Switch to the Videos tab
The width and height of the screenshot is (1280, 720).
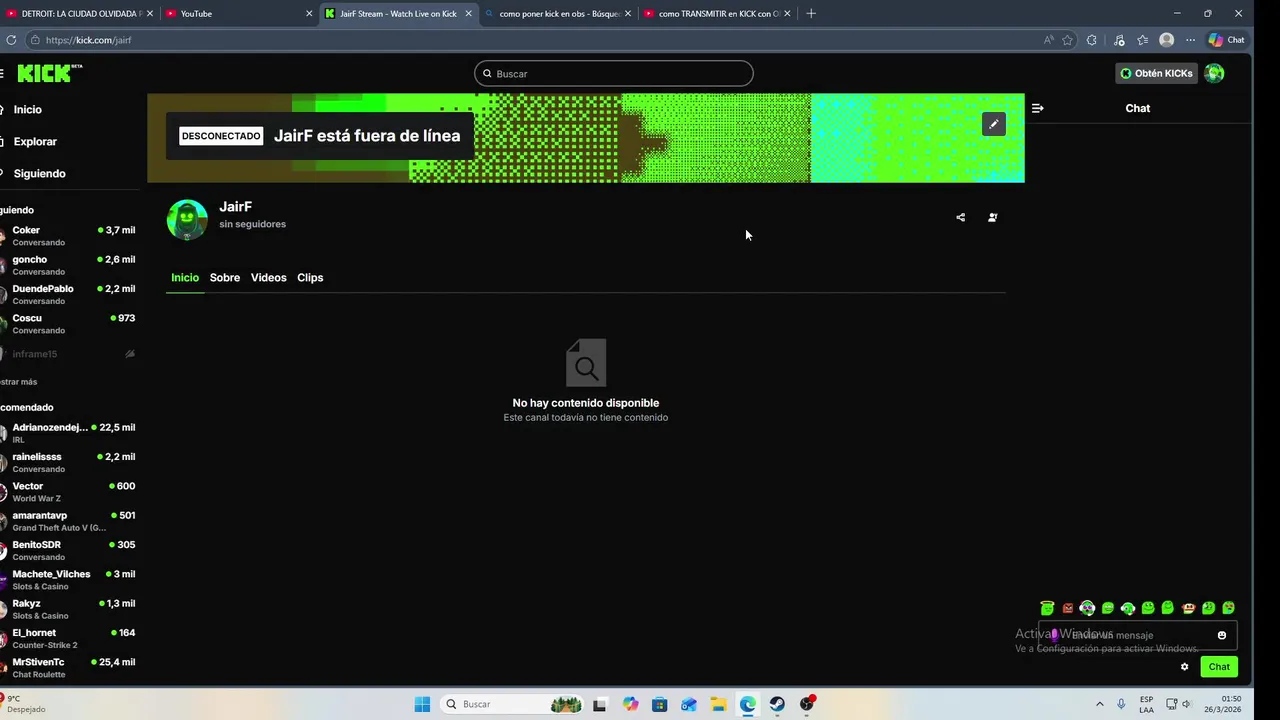pos(268,278)
